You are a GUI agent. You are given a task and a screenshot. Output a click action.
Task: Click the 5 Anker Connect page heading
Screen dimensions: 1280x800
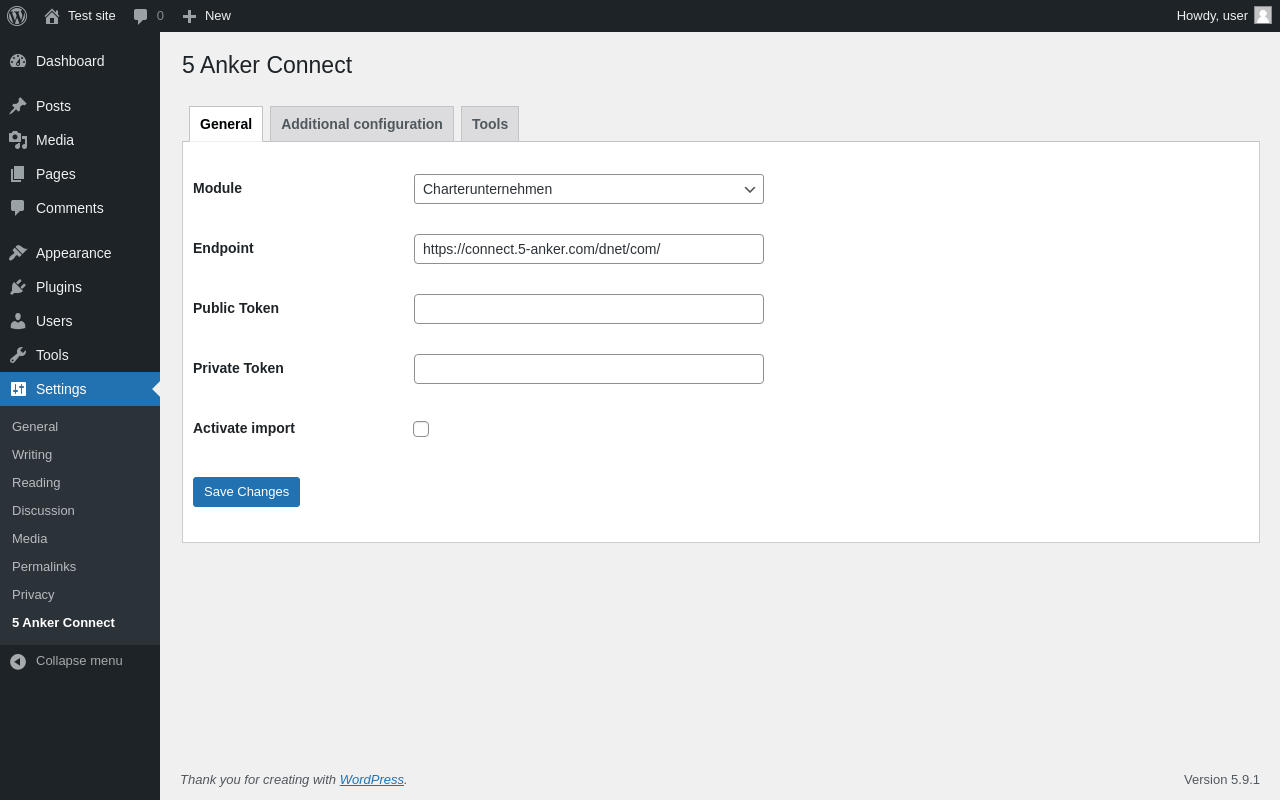click(x=267, y=66)
